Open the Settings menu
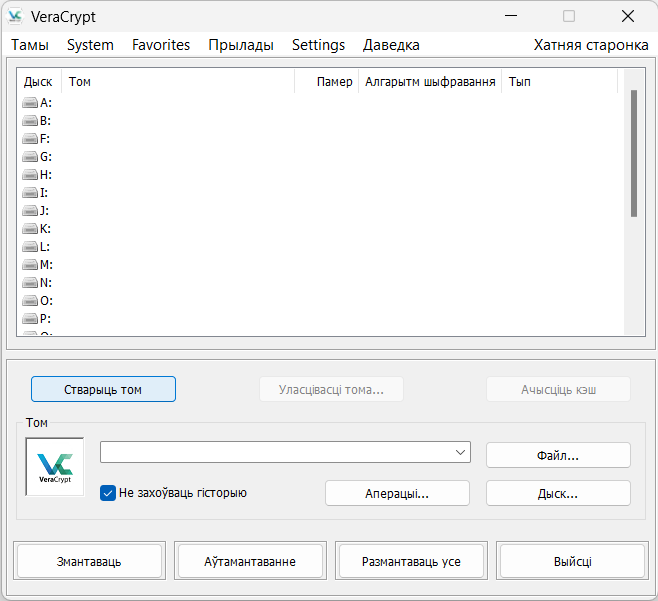Image resolution: width=658 pixels, height=601 pixels. coord(319,45)
